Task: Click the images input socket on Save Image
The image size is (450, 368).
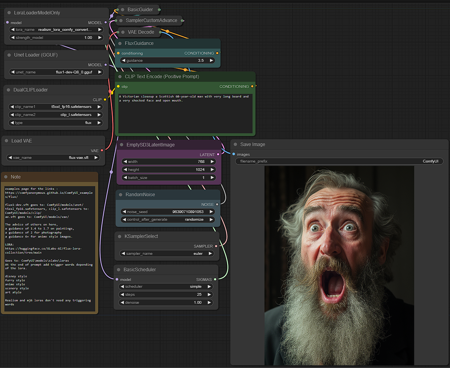Action: 234,154
